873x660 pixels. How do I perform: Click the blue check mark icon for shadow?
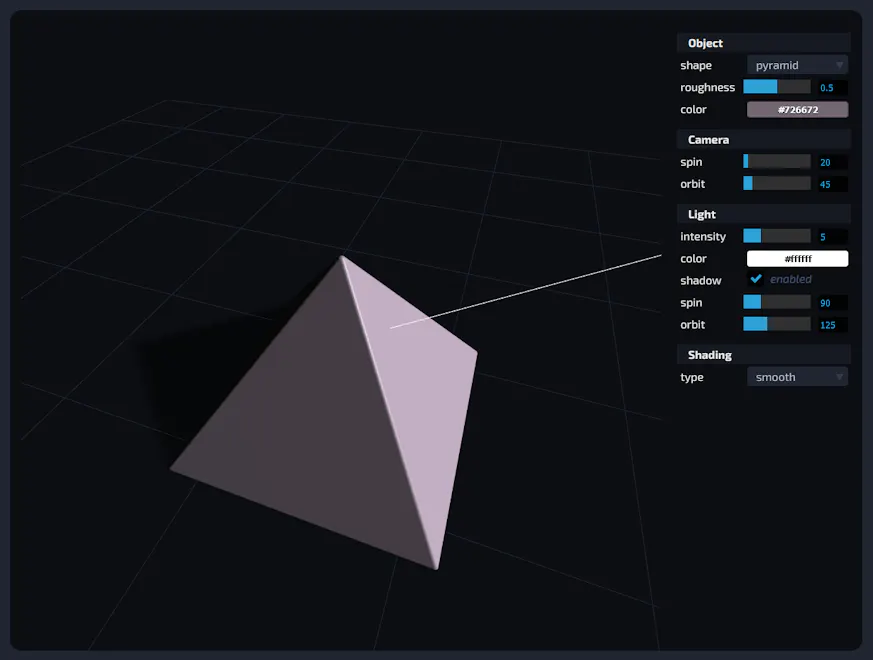(x=756, y=280)
